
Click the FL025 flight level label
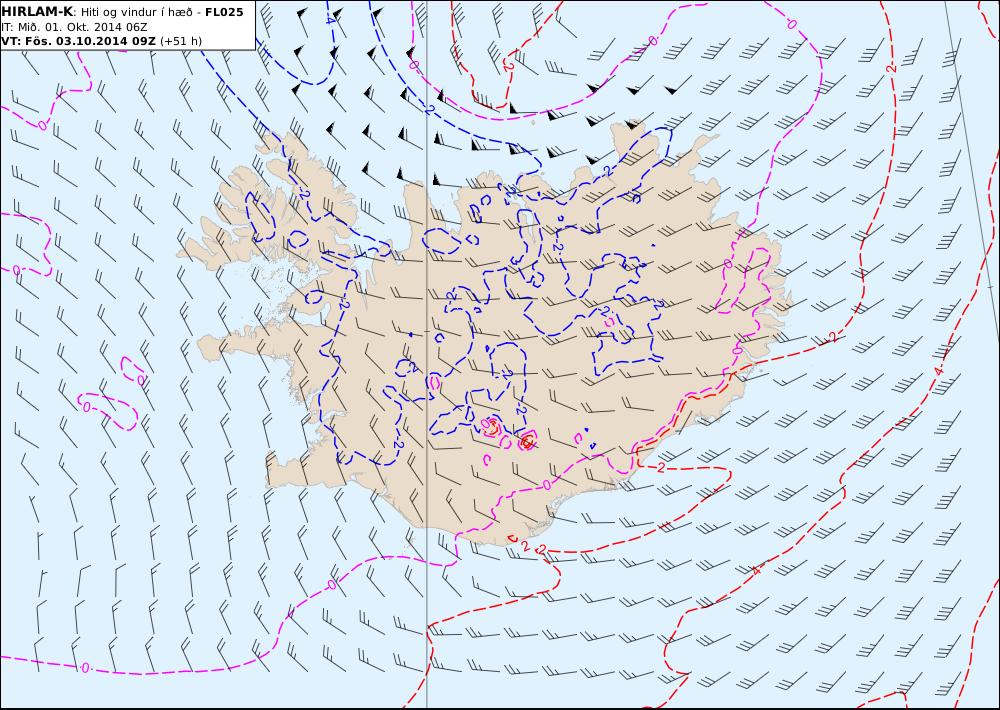click(x=224, y=12)
